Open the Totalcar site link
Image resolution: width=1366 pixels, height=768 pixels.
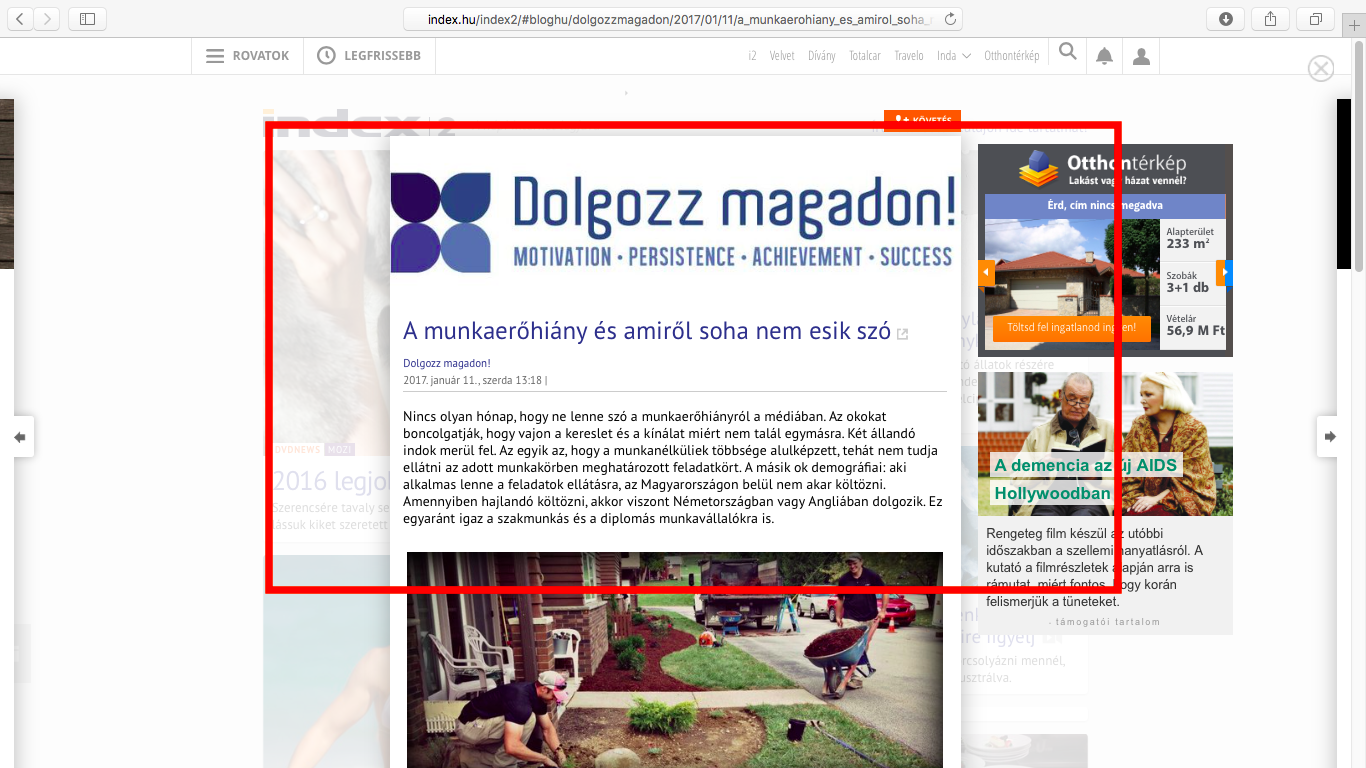(x=865, y=56)
